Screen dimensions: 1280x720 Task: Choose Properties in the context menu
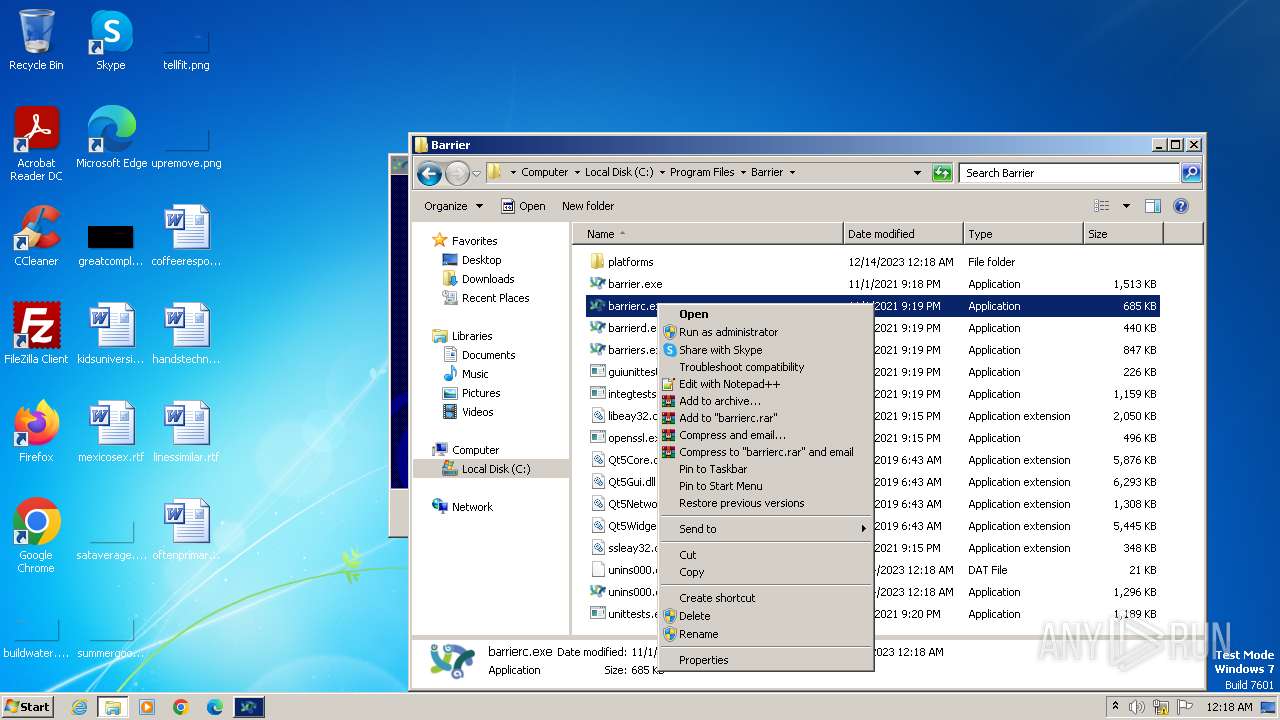[766, 660]
